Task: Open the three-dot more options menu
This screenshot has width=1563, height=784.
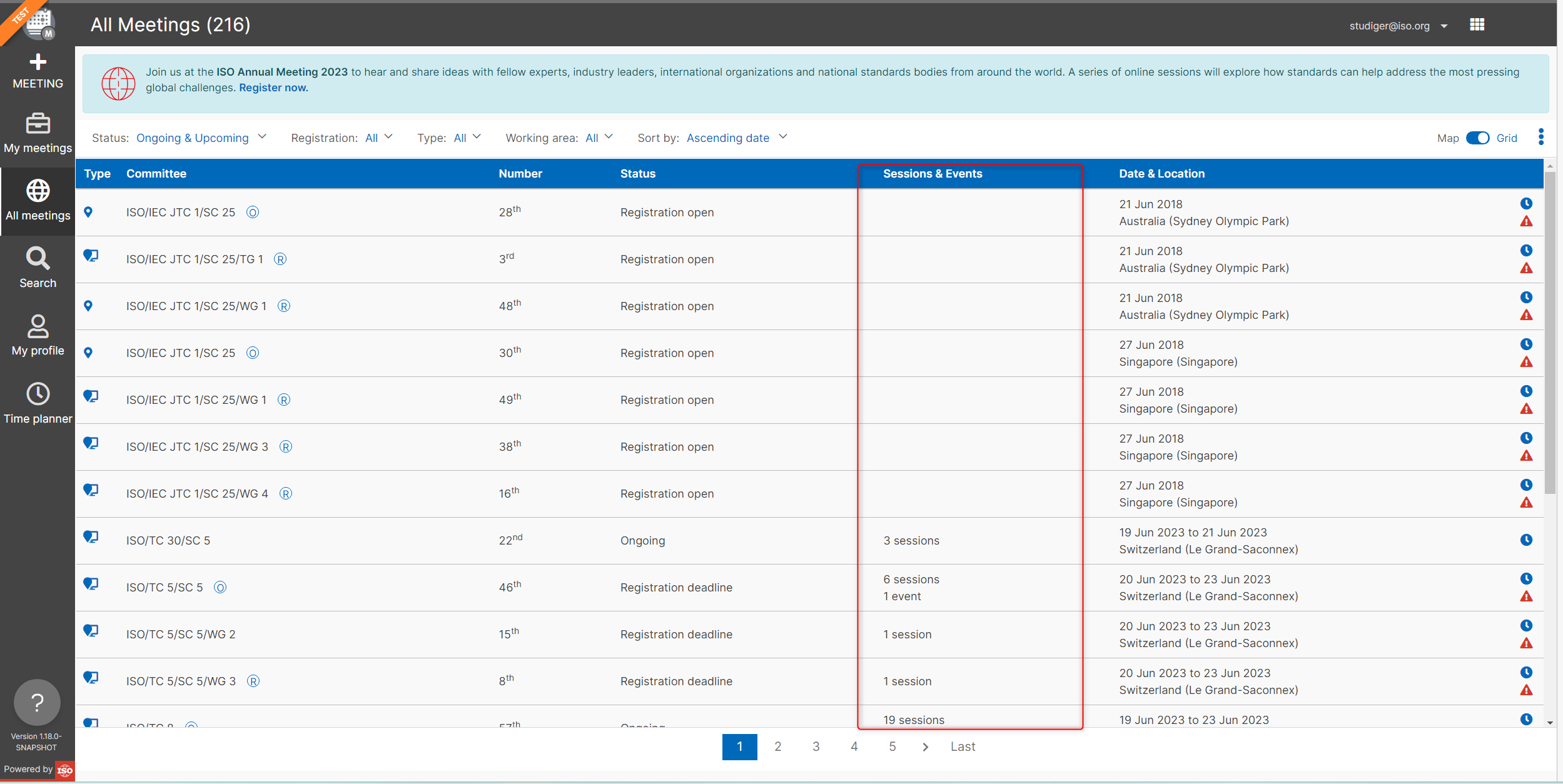Action: (1540, 137)
